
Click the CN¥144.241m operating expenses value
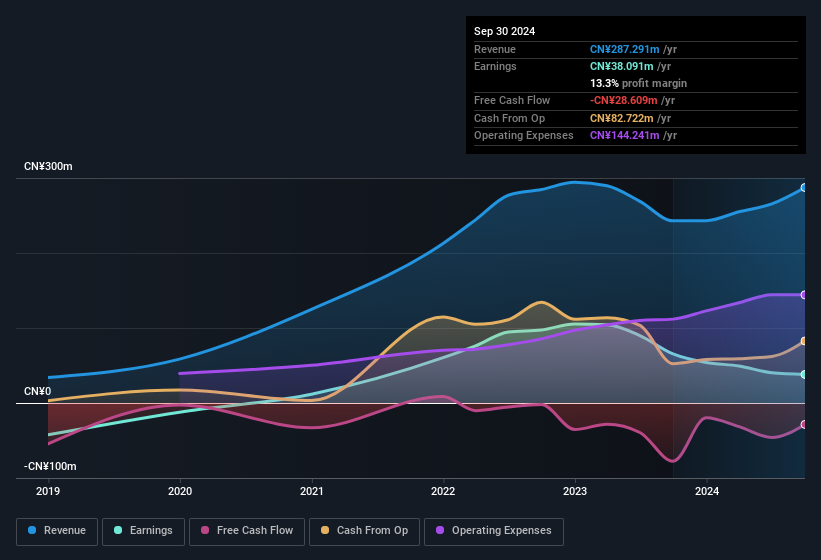[625, 135]
